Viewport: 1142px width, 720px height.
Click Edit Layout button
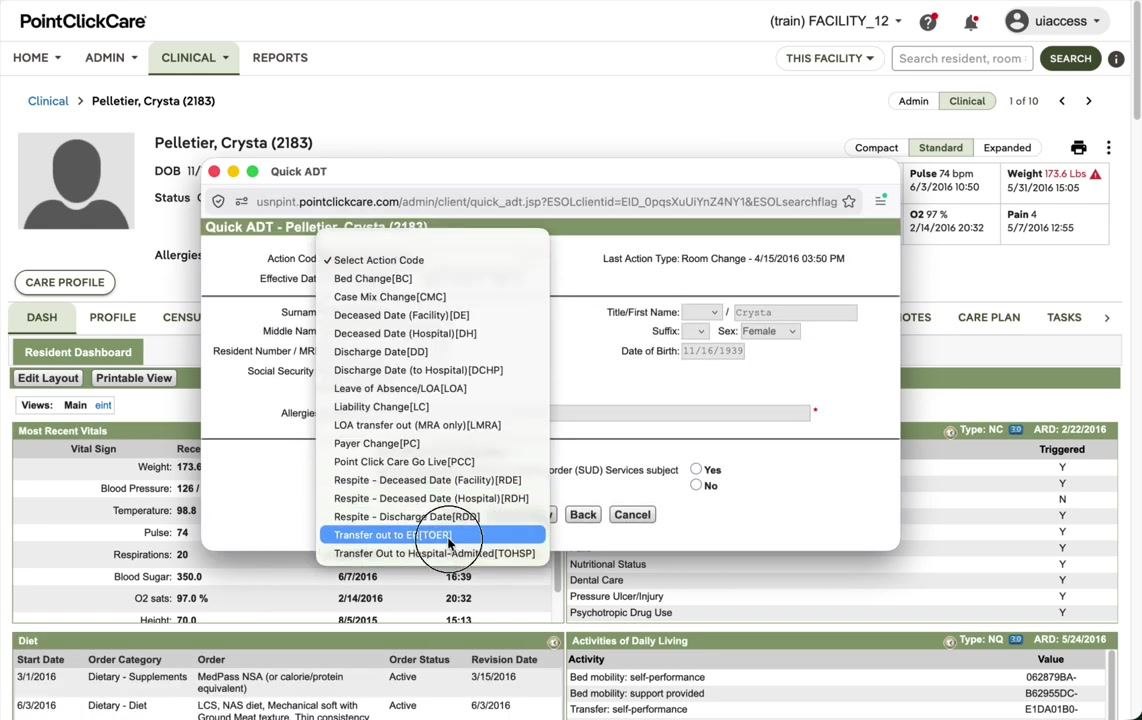(48, 379)
